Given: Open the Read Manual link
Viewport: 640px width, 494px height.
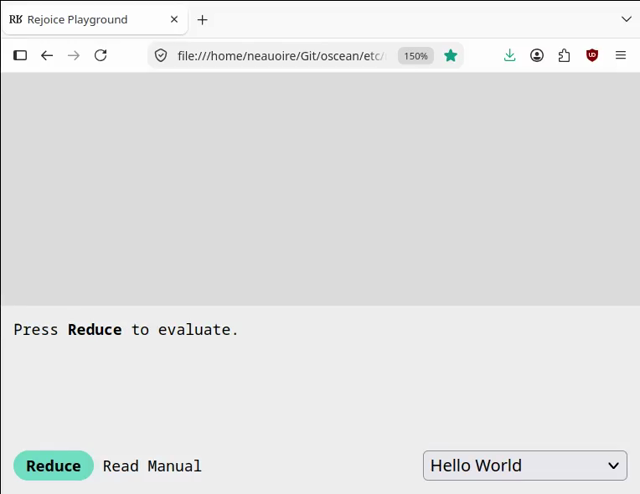Looking at the screenshot, I should [152, 466].
